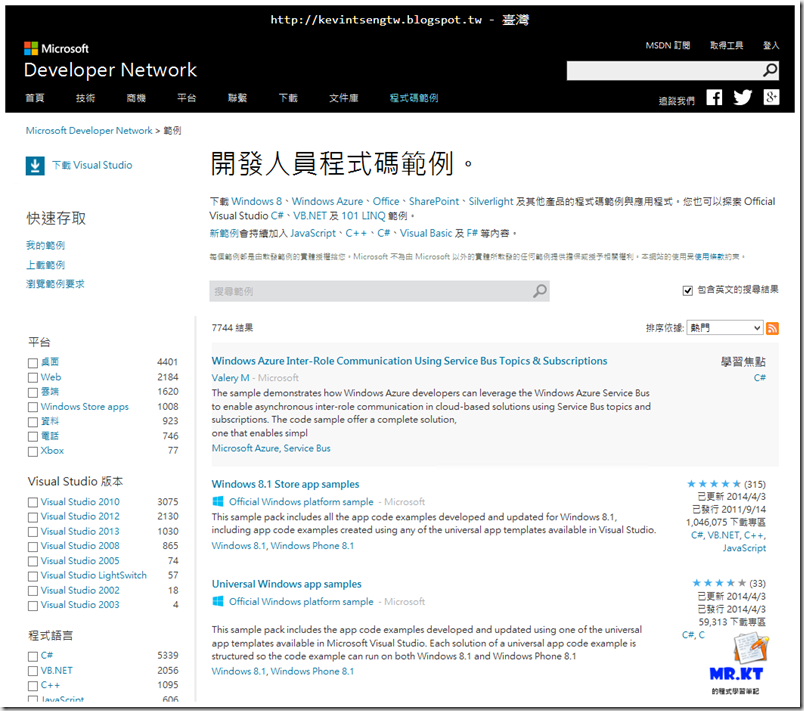804x711 pixels.
Task: Check the C++ language filter
Action: coord(33,686)
